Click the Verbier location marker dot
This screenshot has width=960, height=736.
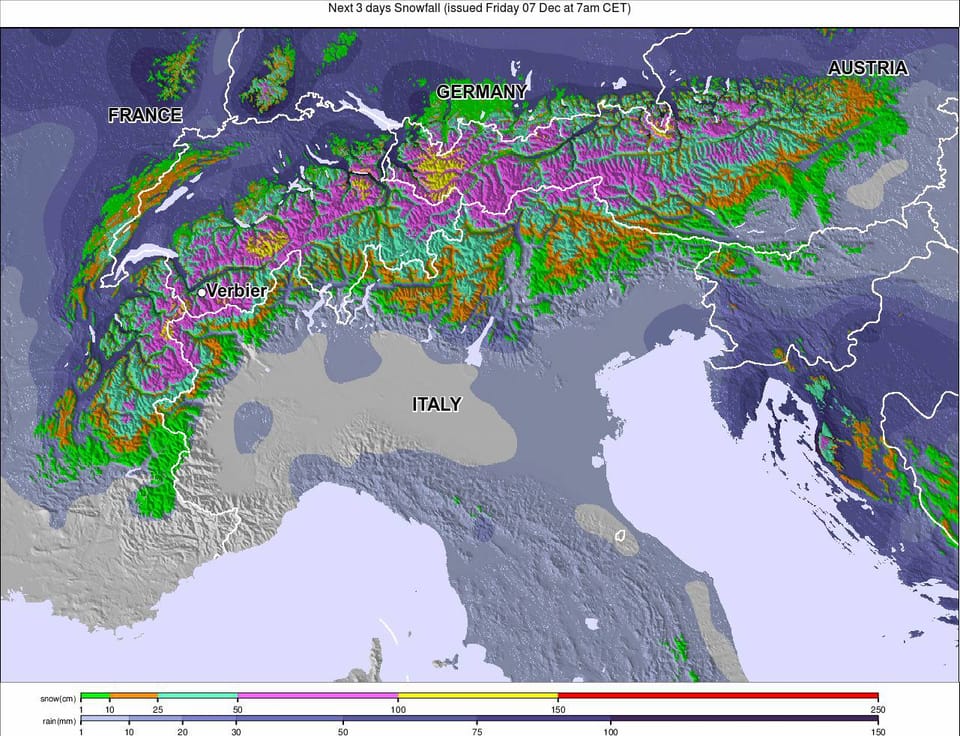pos(201,293)
